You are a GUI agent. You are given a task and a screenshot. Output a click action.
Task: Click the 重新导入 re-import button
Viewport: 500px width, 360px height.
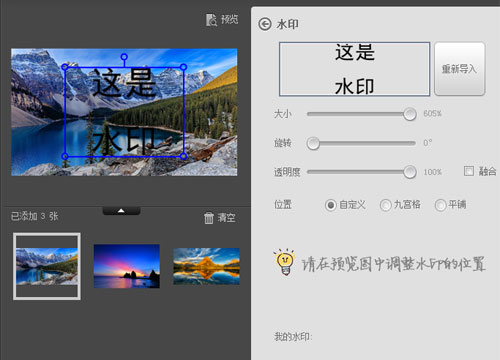pyautogui.click(x=459, y=69)
